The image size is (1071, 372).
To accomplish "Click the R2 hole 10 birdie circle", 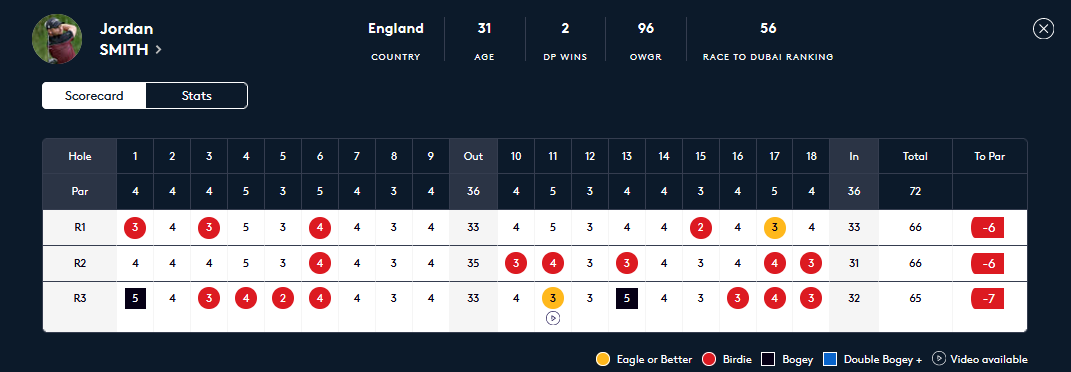I will coord(516,263).
